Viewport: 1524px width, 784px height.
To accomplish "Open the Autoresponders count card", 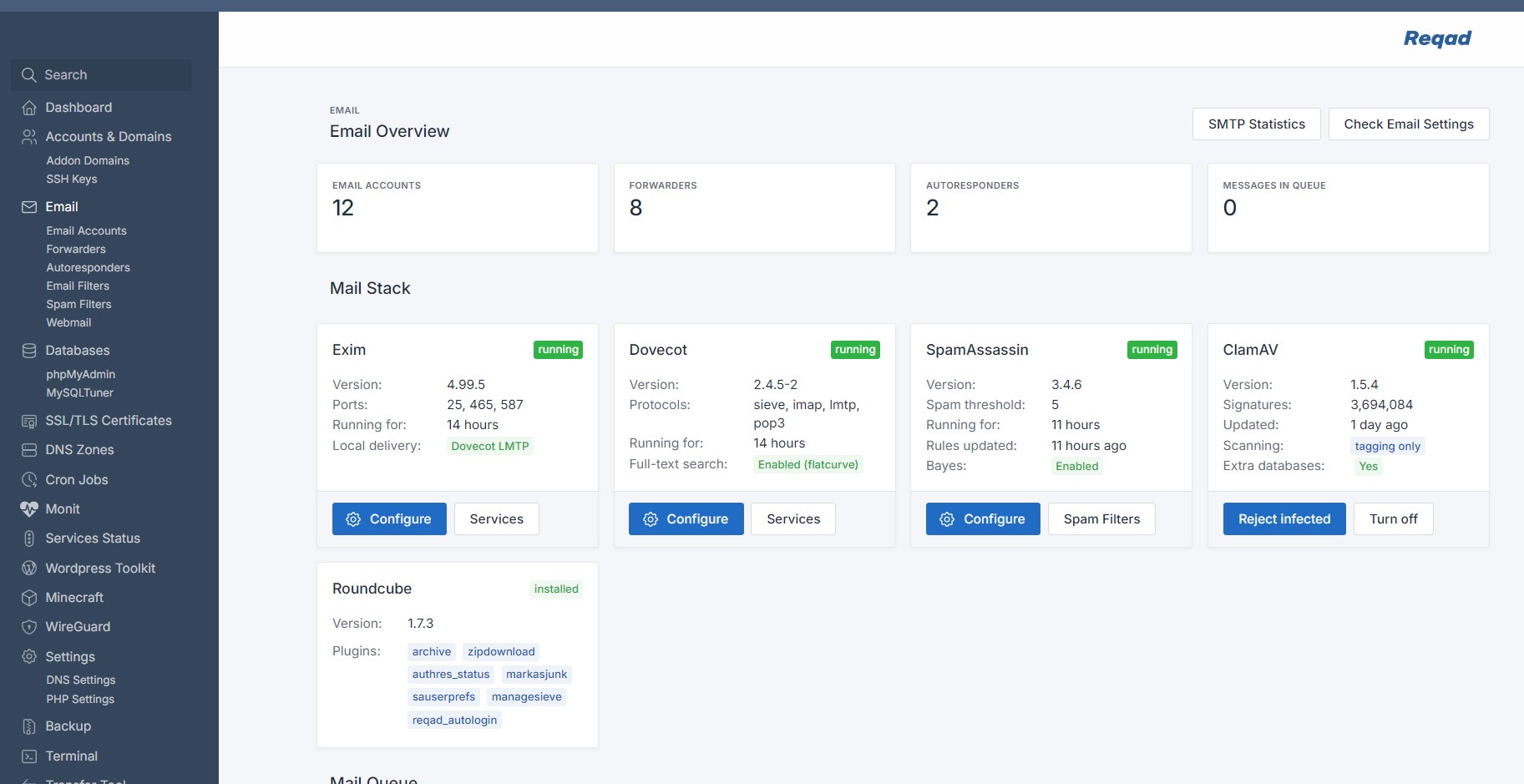I will click(x=1051, y=208).
